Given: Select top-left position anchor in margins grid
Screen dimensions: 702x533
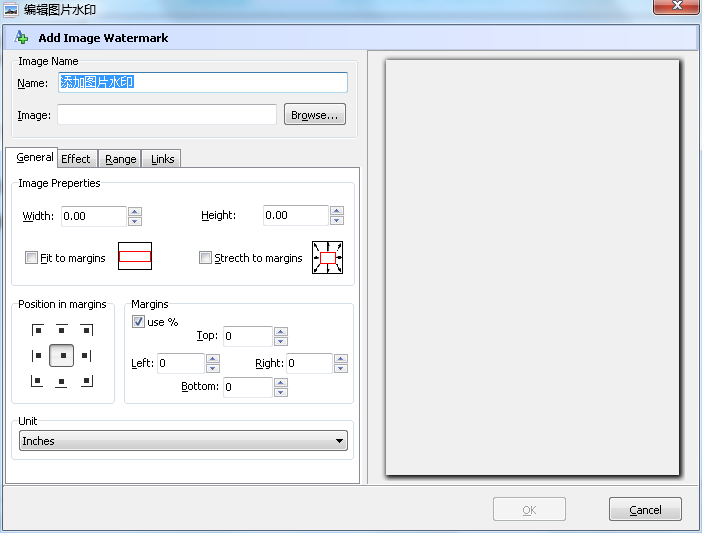Looking at the screenshot, I should click(x=38, y=329).
